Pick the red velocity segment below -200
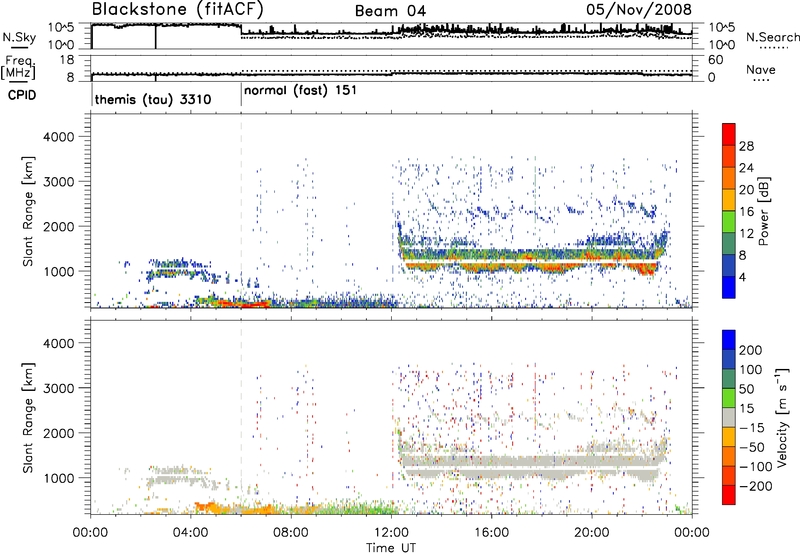The width and height of the screenshot is (800, 554). pos(729,495)
